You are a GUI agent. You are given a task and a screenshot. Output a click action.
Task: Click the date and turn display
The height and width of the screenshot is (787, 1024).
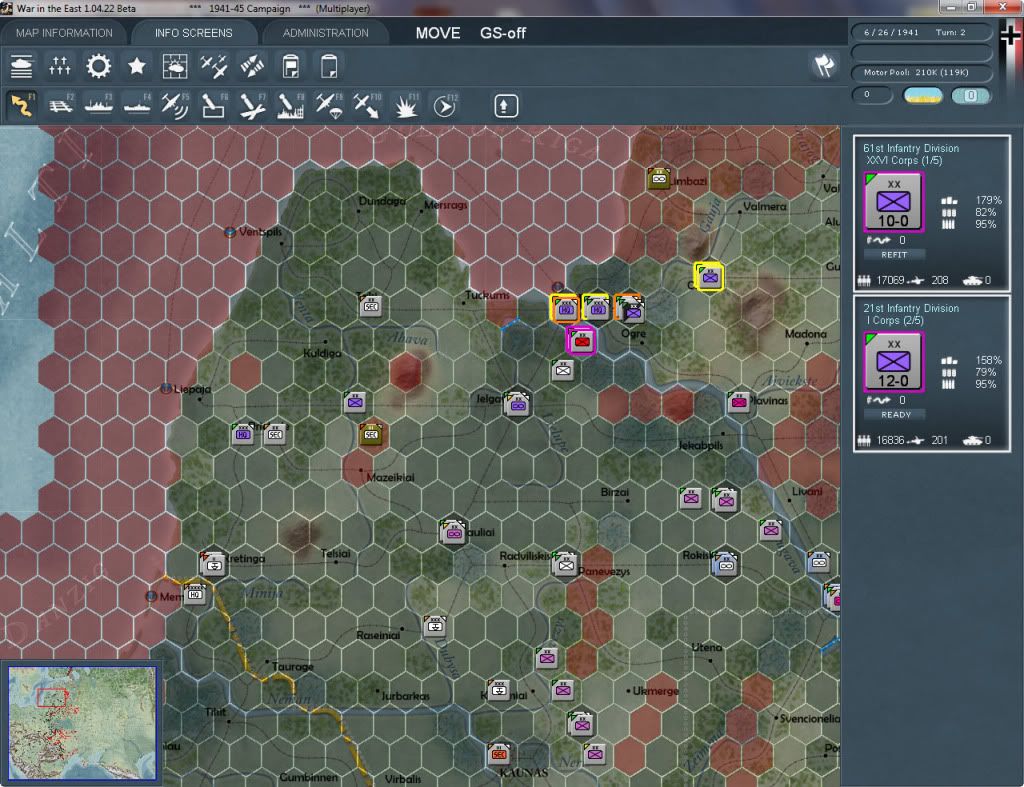(x=921, y=32)
